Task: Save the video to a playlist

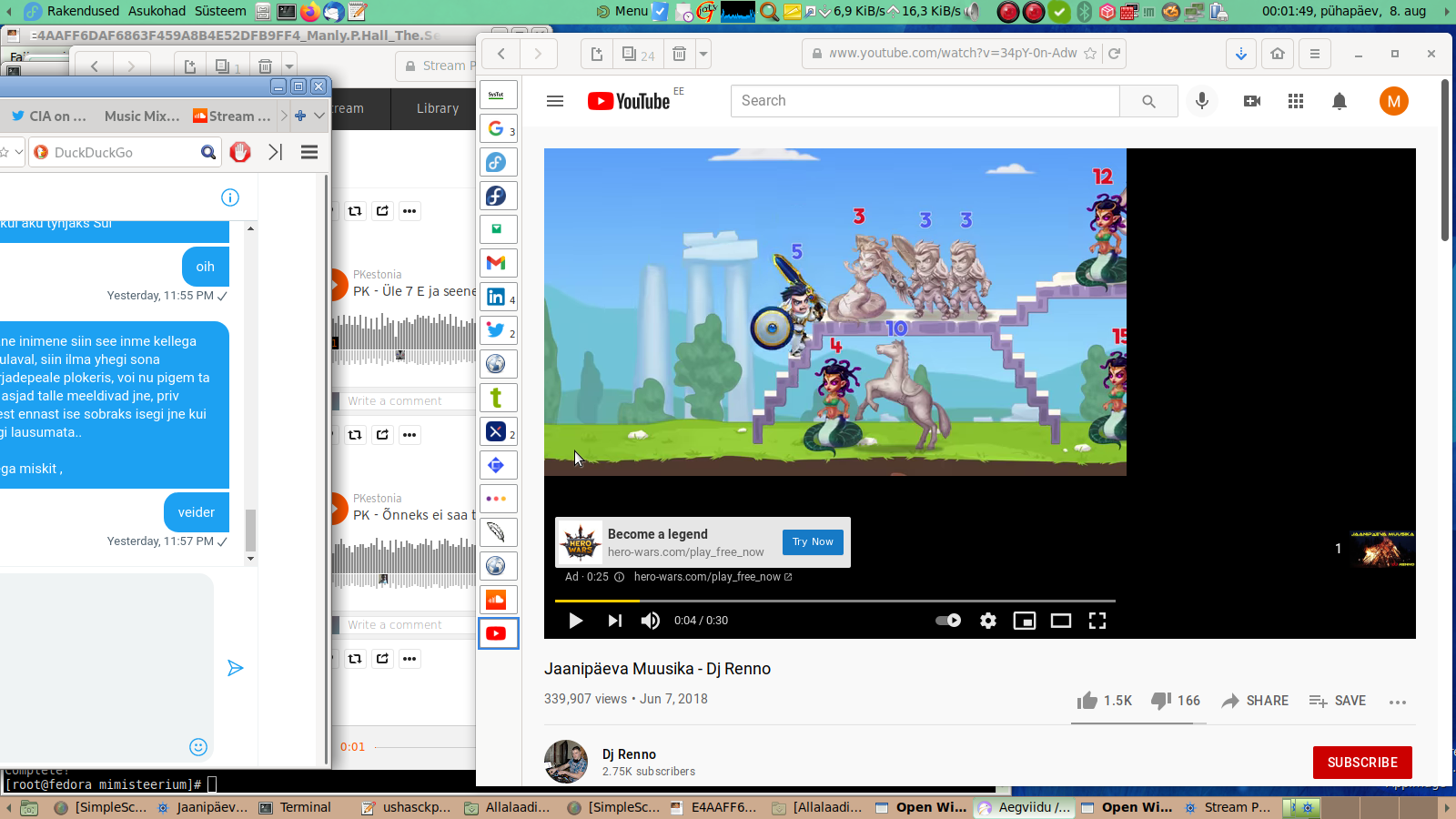Action: [1338, 701]
